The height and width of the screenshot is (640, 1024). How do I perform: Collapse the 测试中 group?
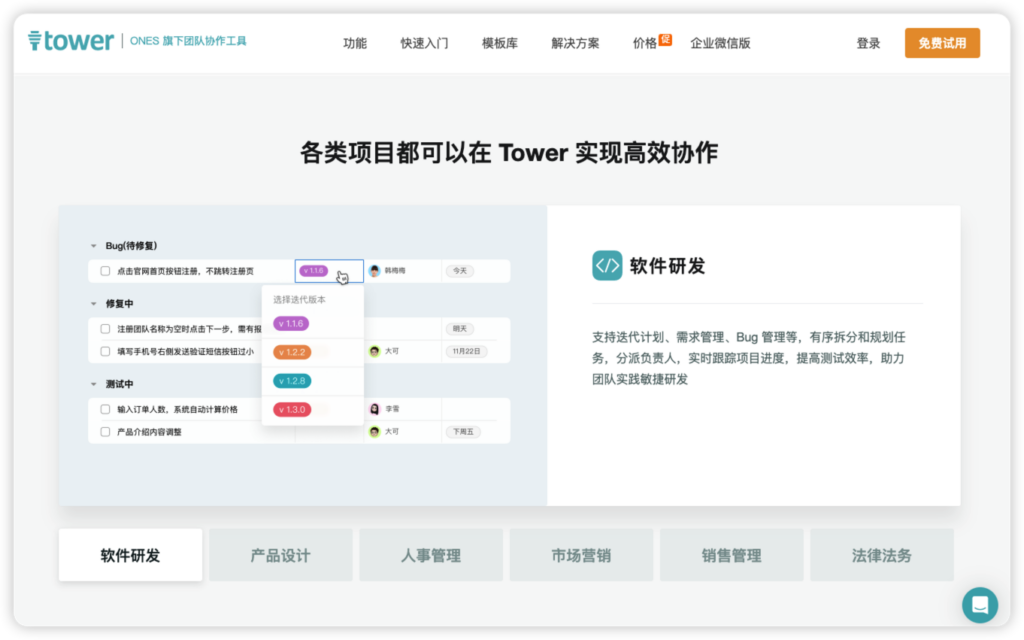coord(93,384)
